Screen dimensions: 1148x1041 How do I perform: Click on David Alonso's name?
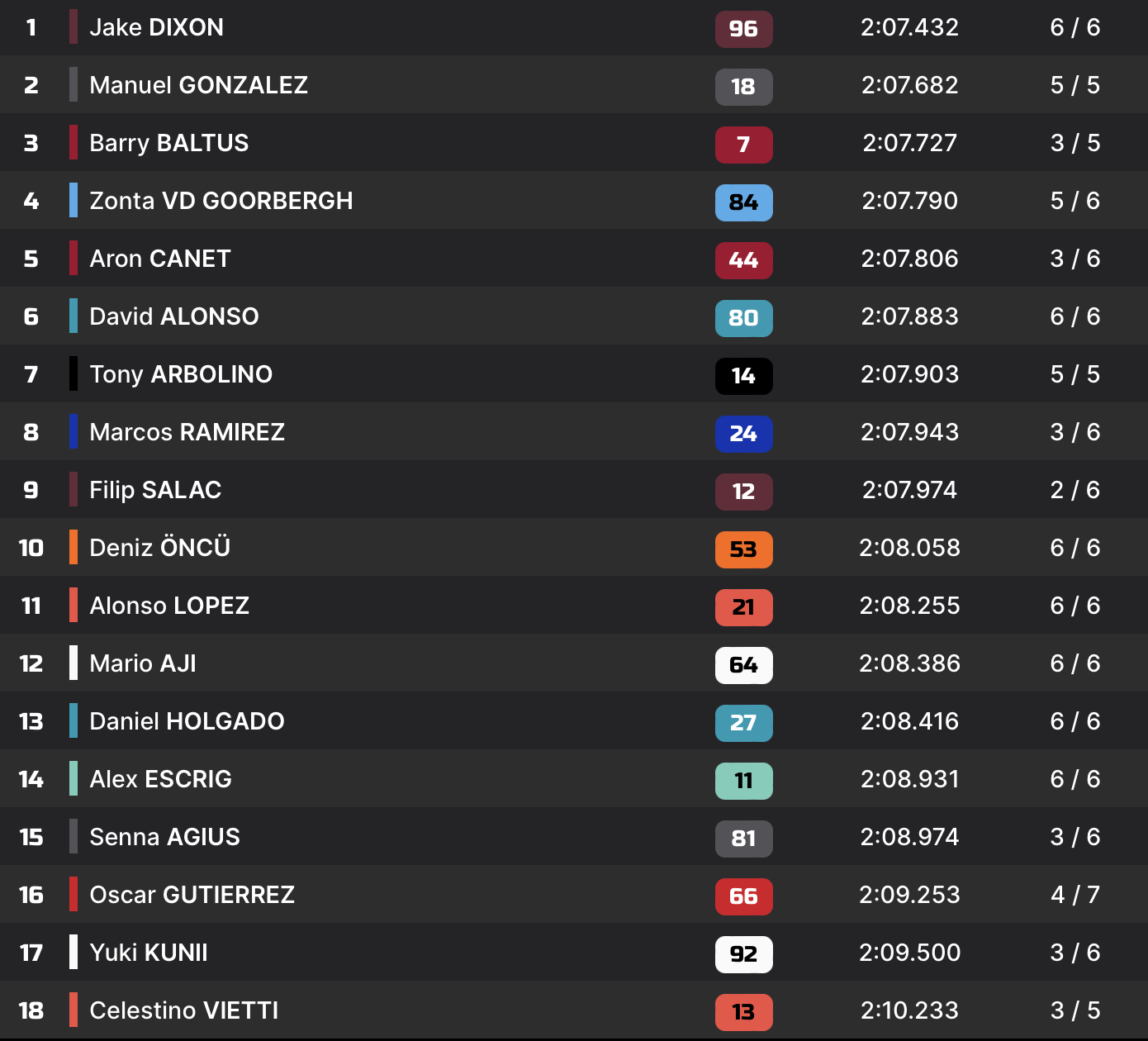pos(173,316)
